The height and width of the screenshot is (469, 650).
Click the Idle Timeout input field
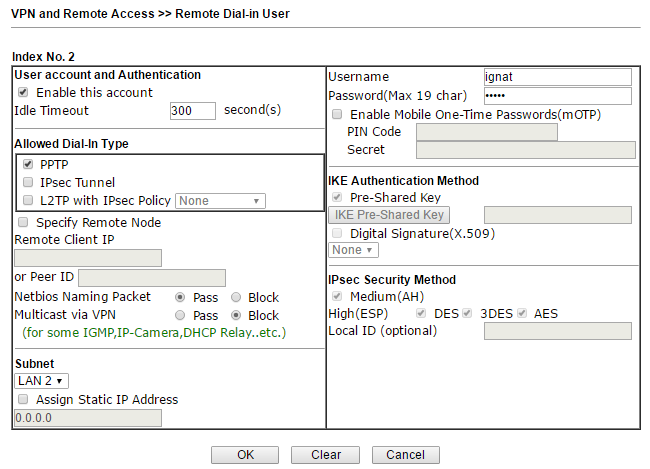coord(193,111)
